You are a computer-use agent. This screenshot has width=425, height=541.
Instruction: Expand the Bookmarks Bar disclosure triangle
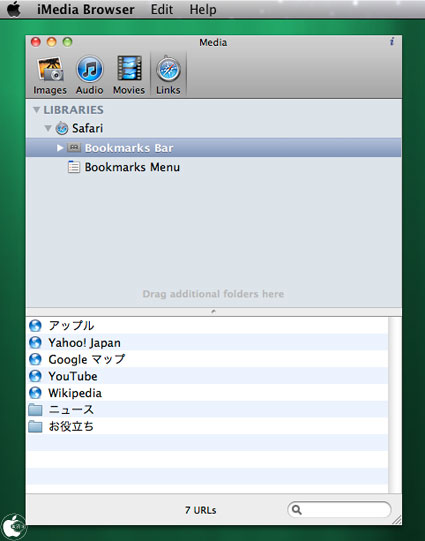tap(60, 148)
